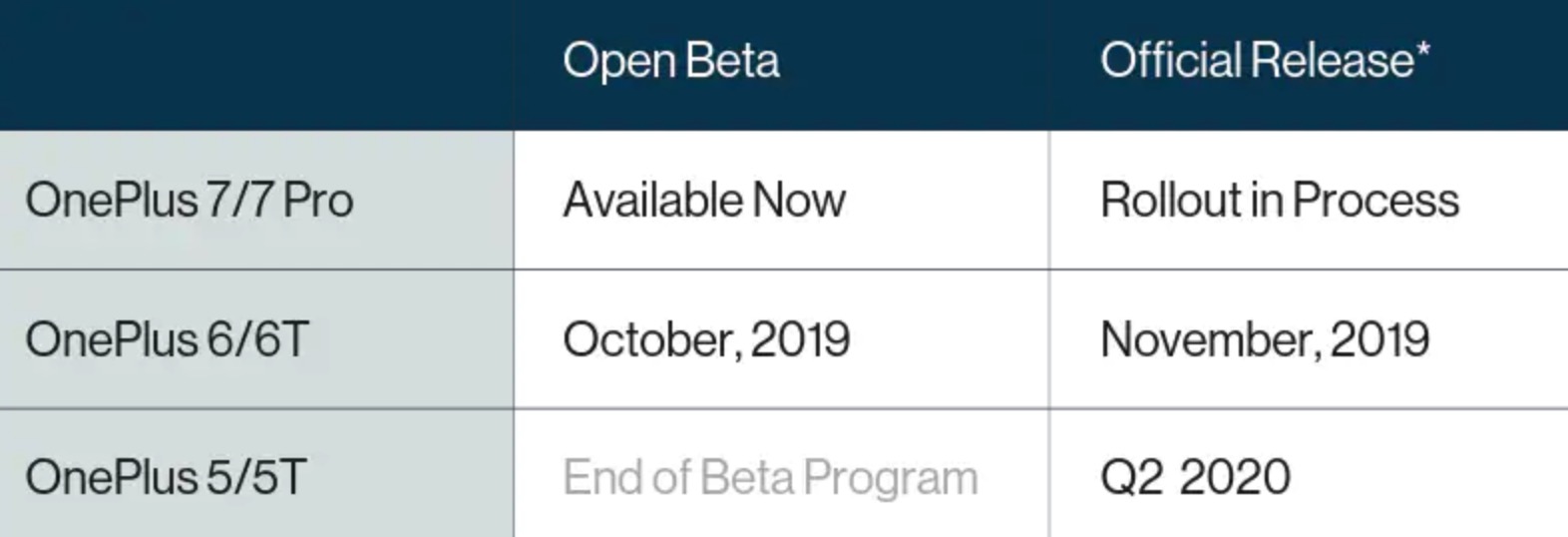Click the asterisk after Official Release
The image size is (1568, 537).
1423,50
